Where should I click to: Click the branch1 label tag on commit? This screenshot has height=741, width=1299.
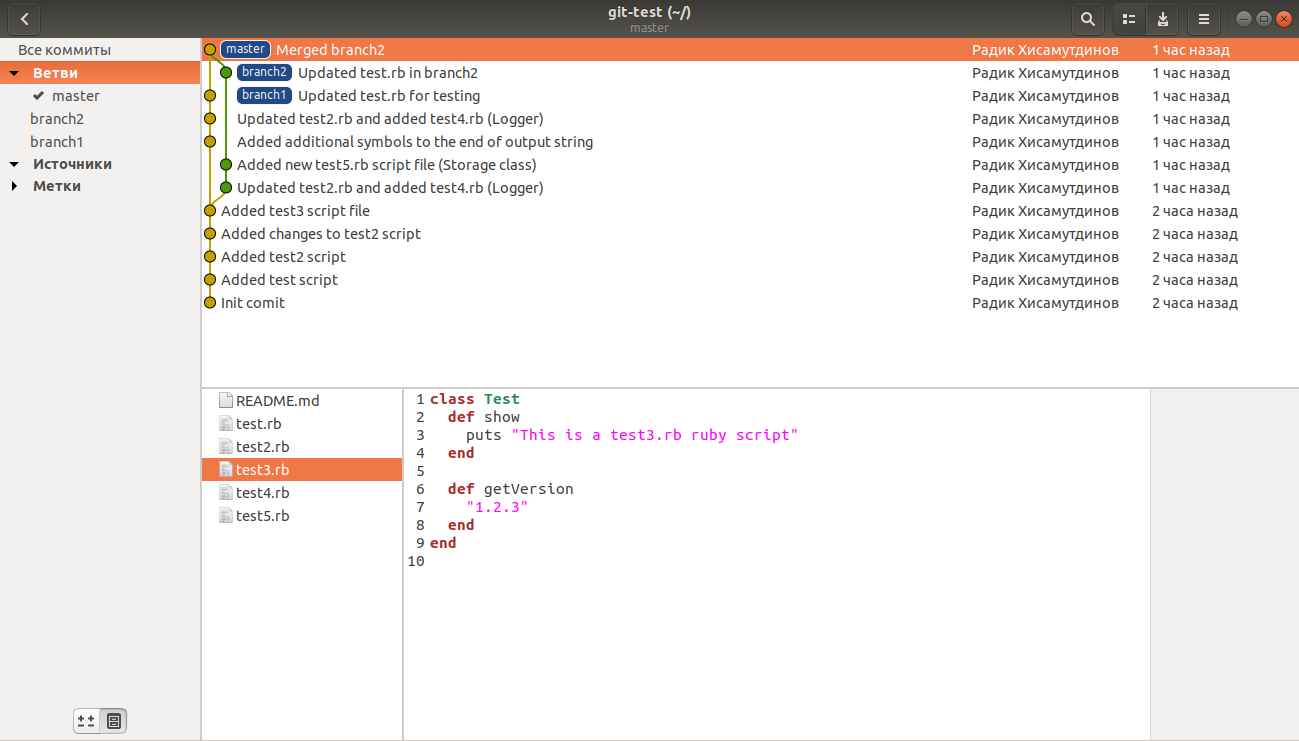(264, 95)
